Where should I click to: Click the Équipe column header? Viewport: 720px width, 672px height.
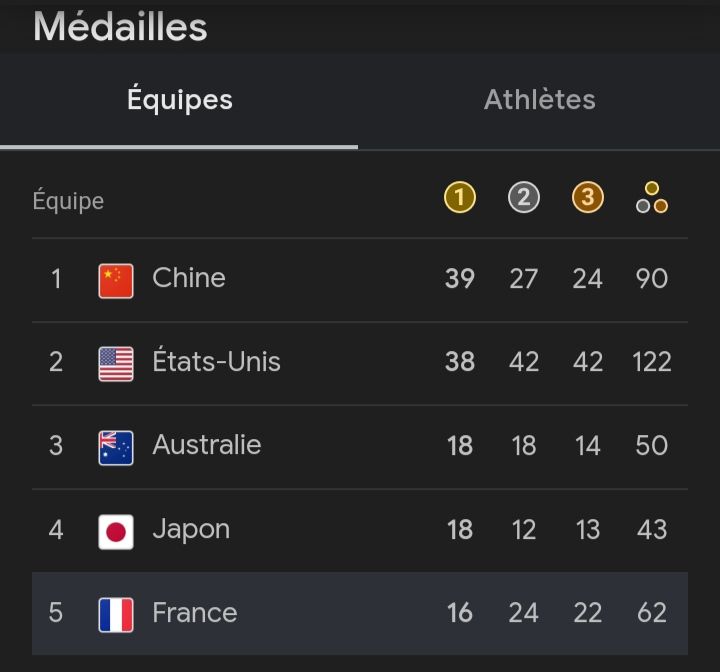pos(68,201)
